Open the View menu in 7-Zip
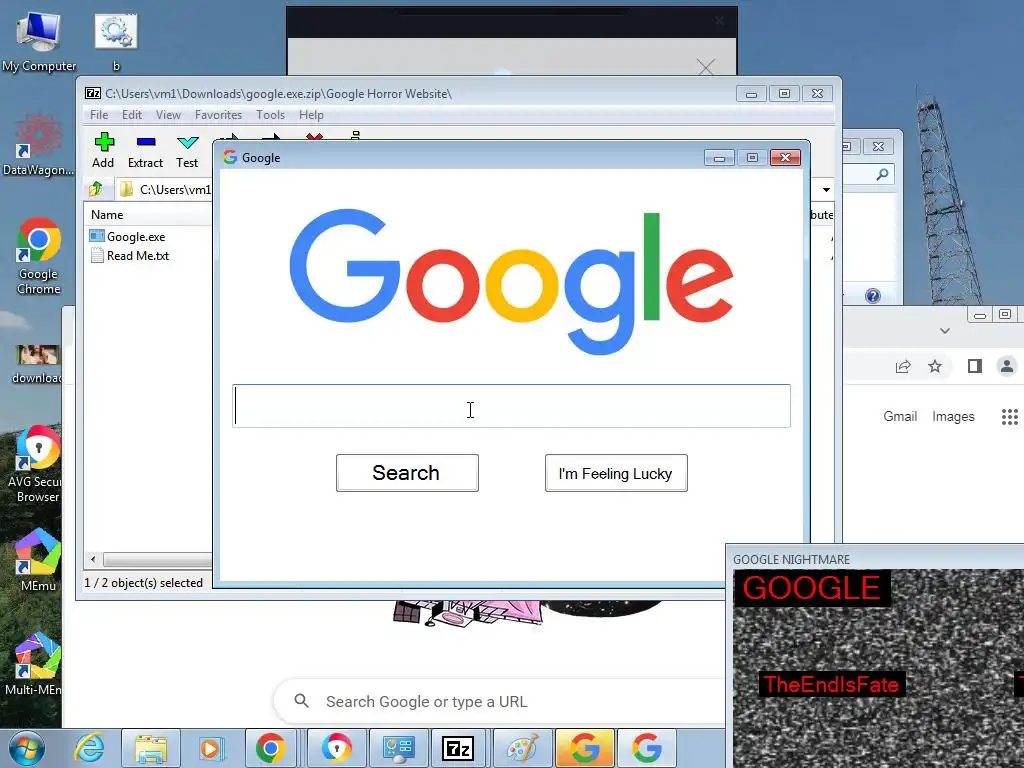 click(x=168, y=115)
